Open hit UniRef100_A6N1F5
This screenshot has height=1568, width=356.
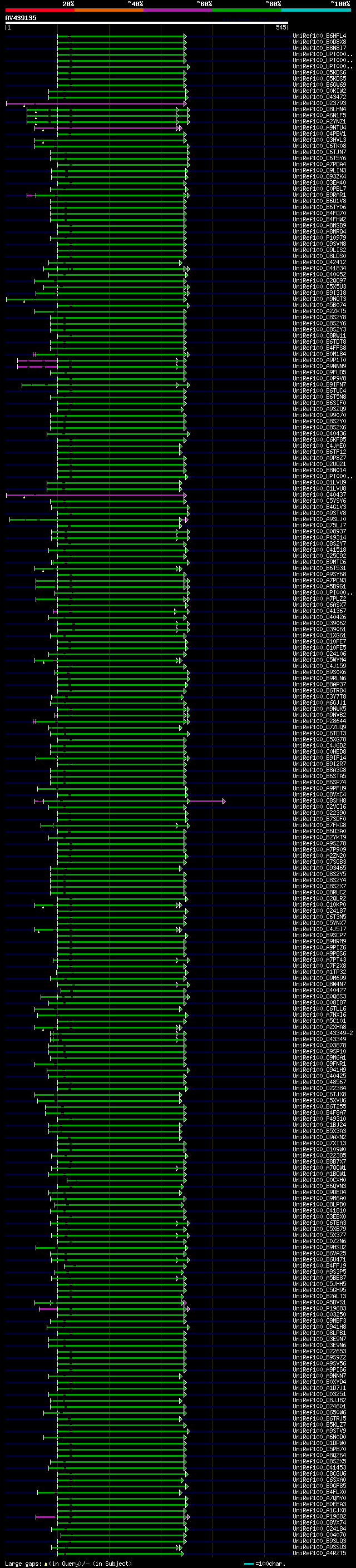click(319, 116)
